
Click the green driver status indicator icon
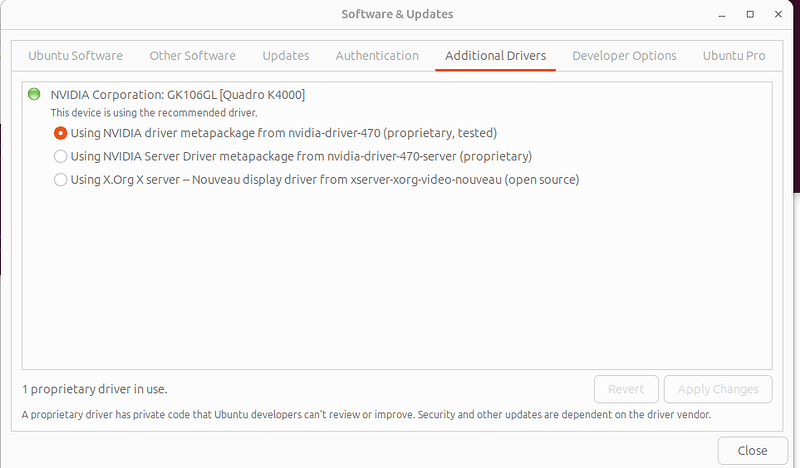click(x=34, y=94)
